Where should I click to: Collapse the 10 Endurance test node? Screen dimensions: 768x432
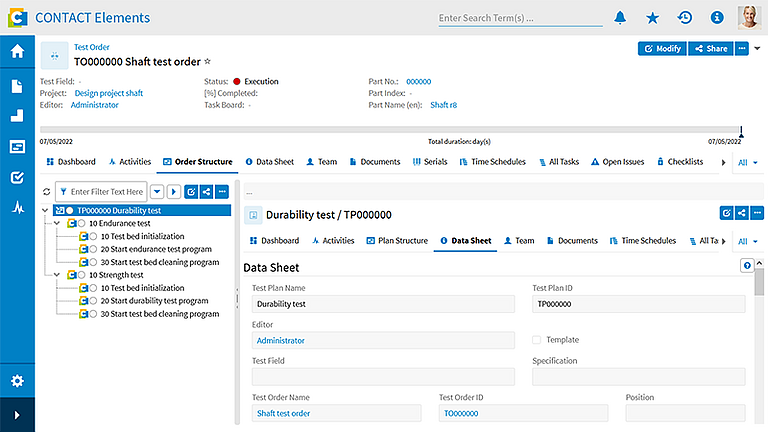point(57,223)
